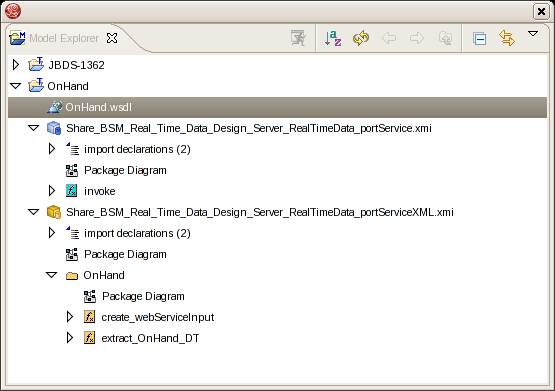
Task: Expand the JBDS-1362 project node
Action: point(16,65)
